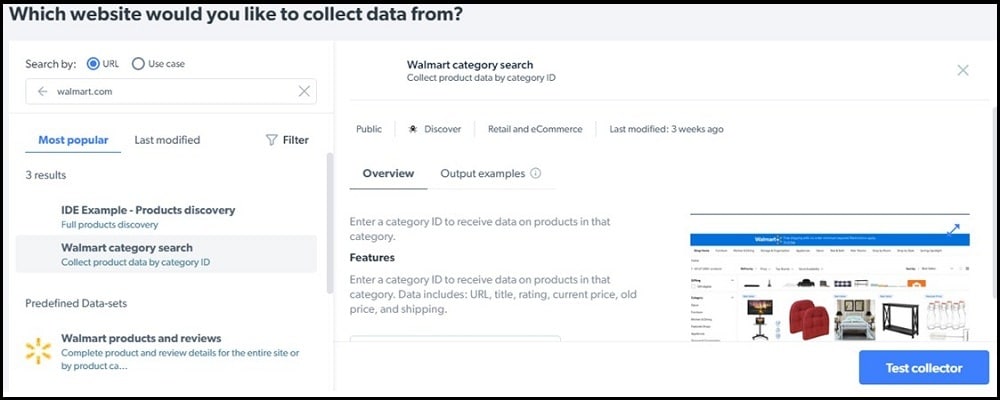
Task: Select the URL search radio button
Action: point(93,64)
